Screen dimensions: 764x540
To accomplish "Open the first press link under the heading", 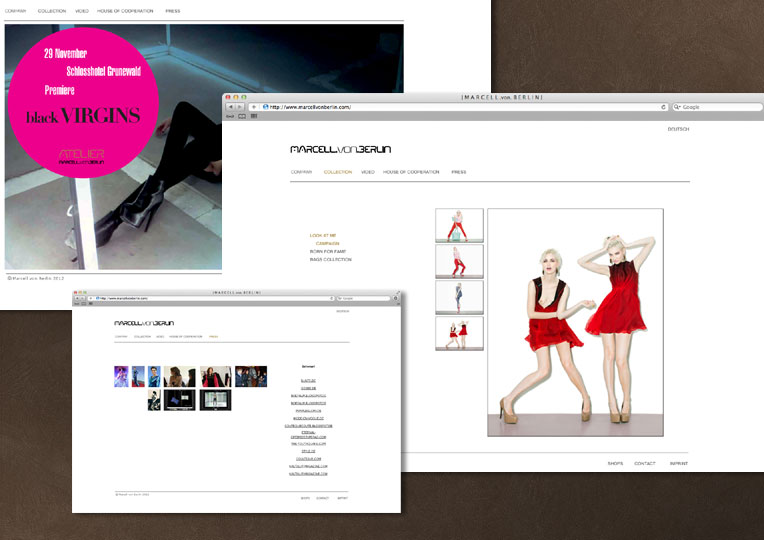I will pyautogui.click(x=308, y=381).
